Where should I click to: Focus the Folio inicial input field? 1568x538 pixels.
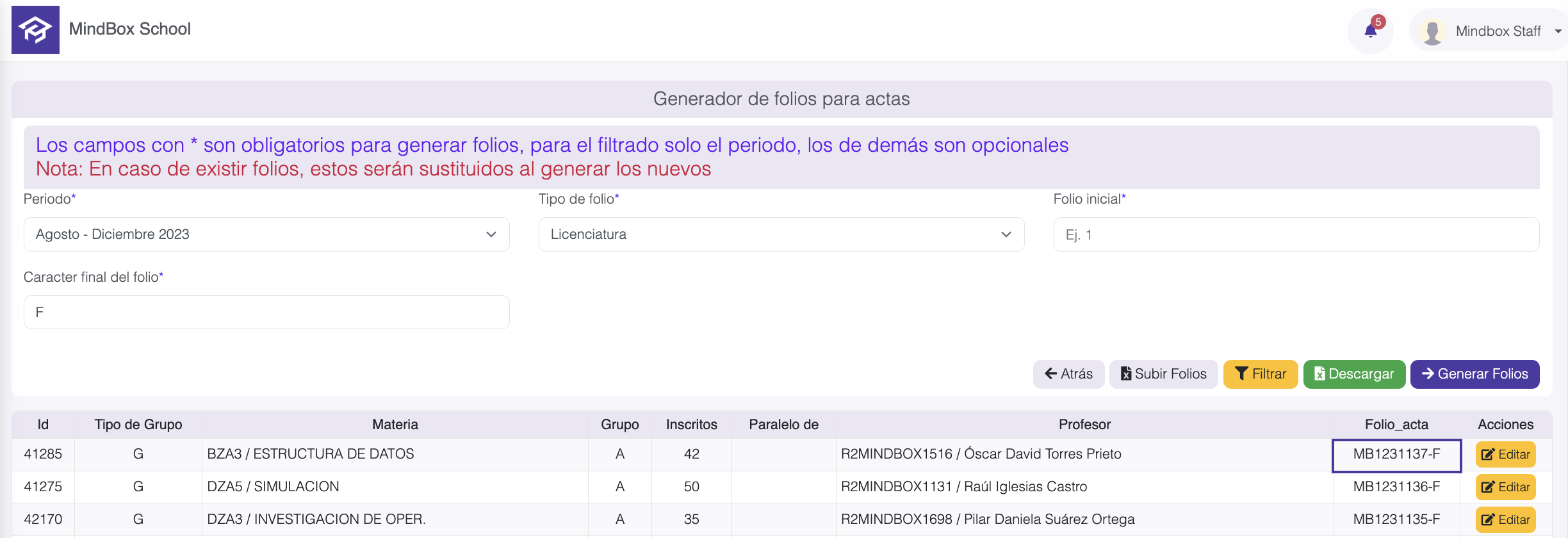pyautogui.click(x=1296, y=234)
